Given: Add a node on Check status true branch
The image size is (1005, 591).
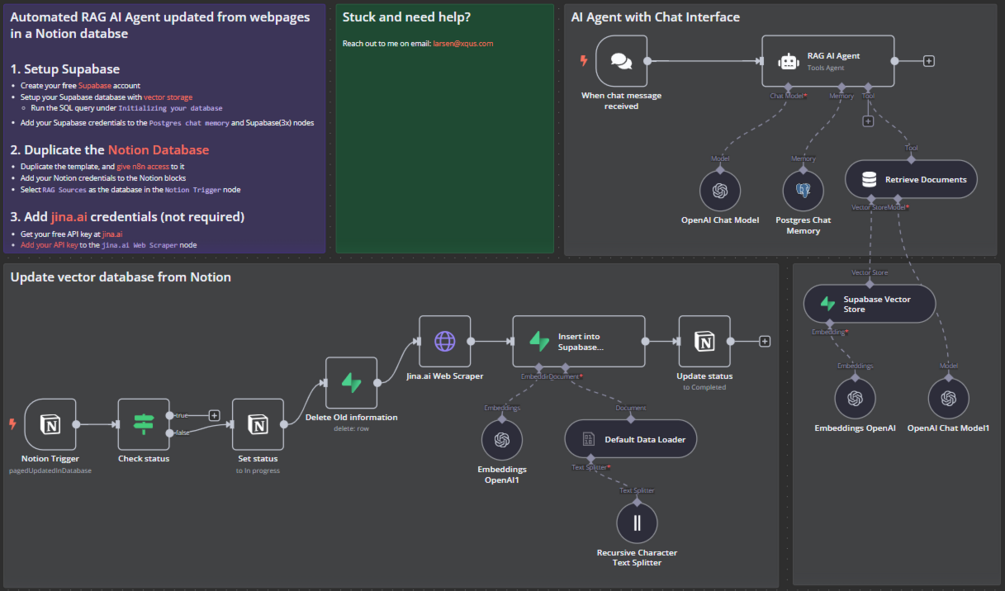Looking at the screenshot, I should point(214,415).
